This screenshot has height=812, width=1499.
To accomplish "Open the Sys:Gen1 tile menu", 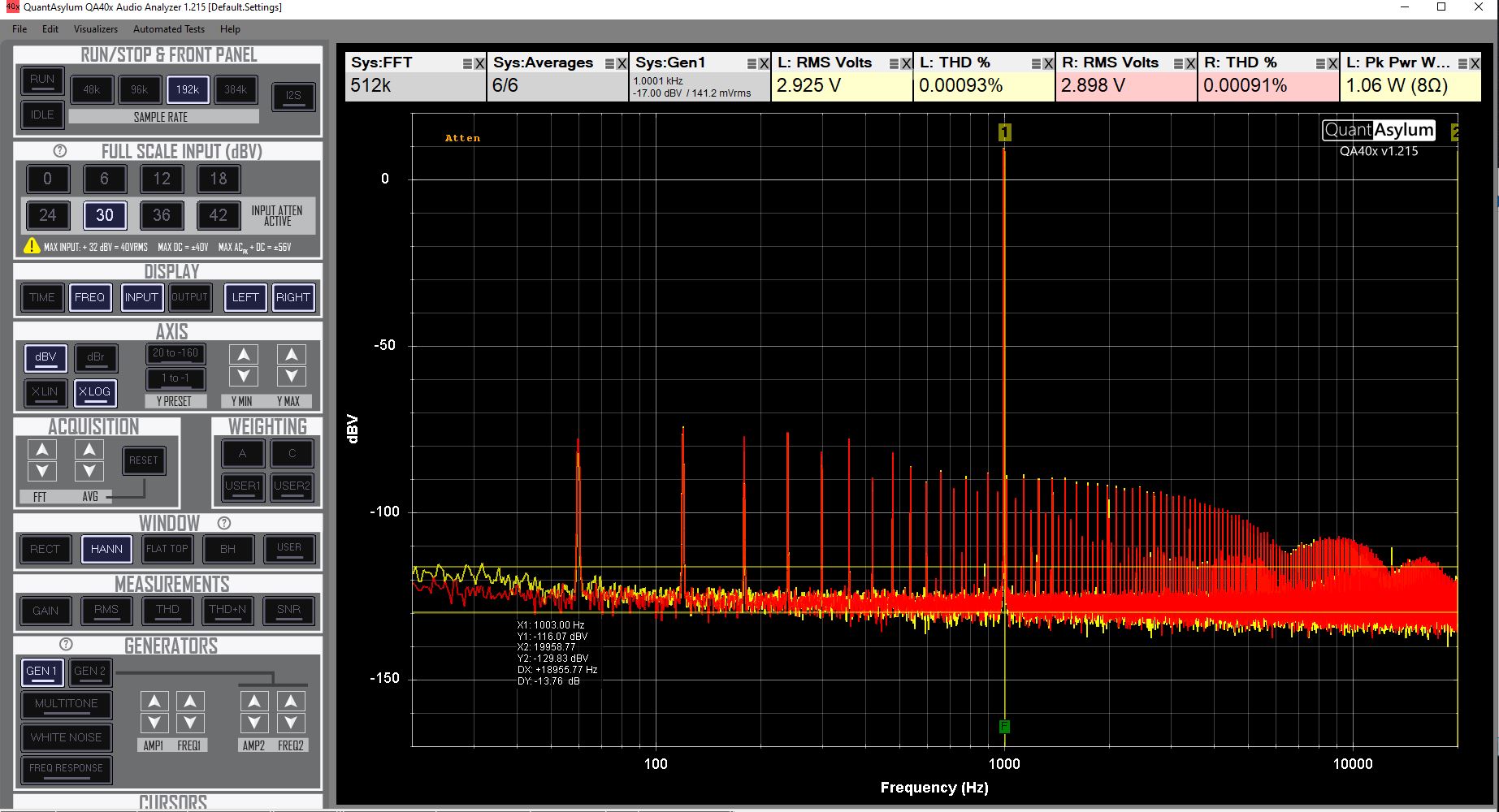I will 752,63.
